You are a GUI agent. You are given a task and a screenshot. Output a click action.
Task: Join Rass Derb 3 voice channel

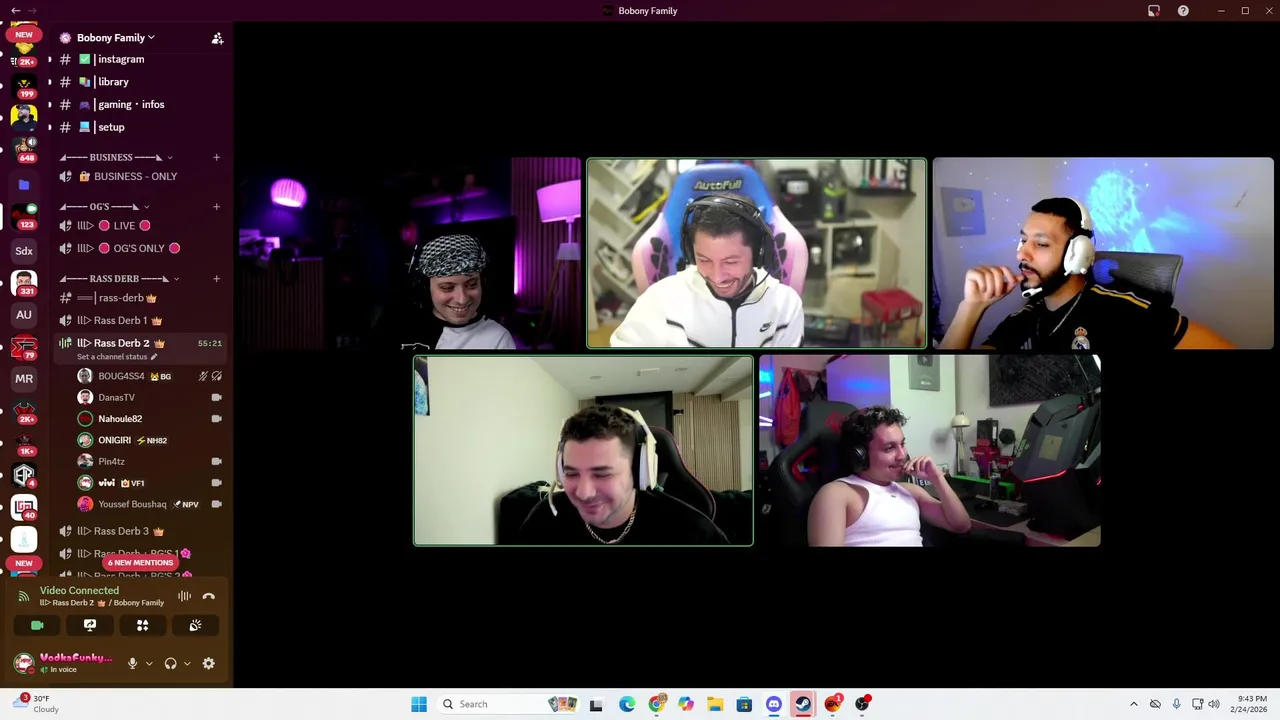tap(140, 531)
